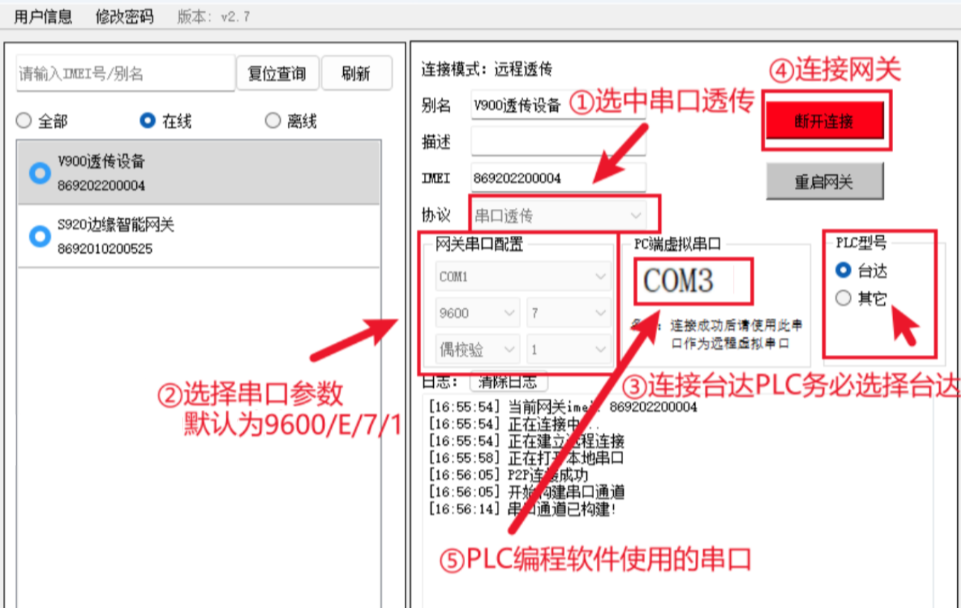This screenshot has height=608, width=961.
Task: Select the 全部 radio option
Action: (x=23, y=120)
